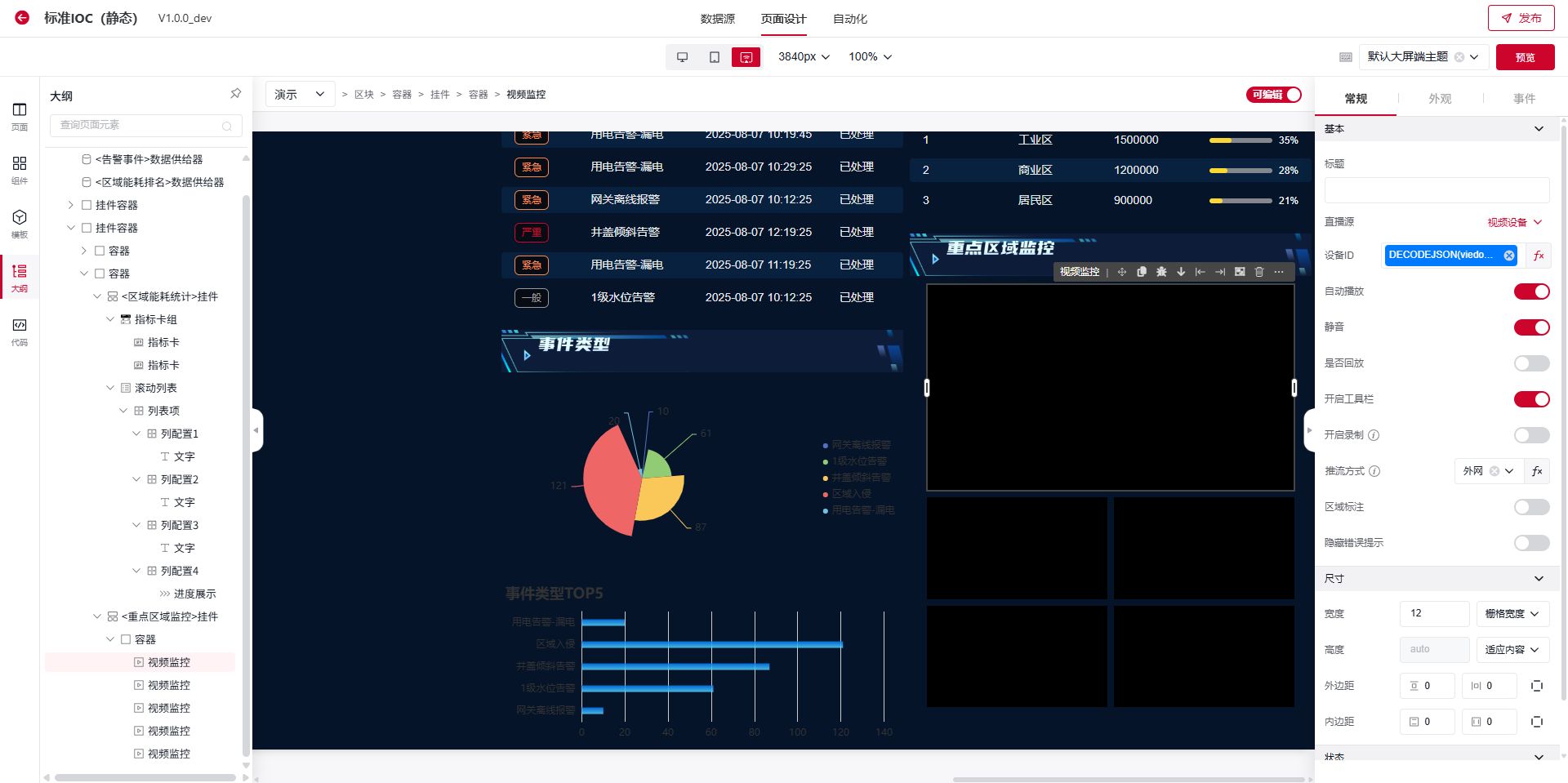1568x783 pixels.
Task: Disable the 自动播放 switch
Action: point(1531,291)
